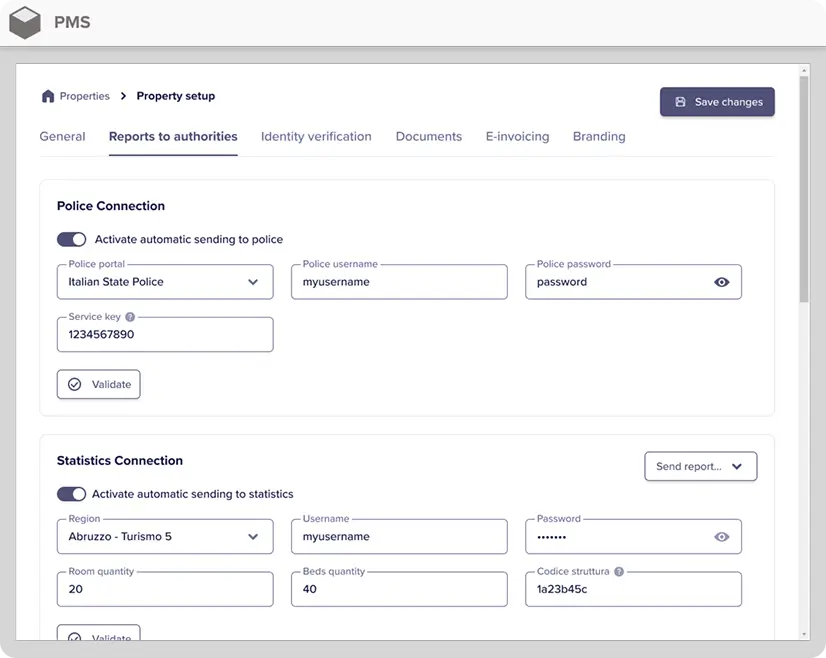The width and height of the screenshot is (826, 658).
Task: Go to the E-invoicing tab
Action: pyautogui.click(x=517, y=136)
